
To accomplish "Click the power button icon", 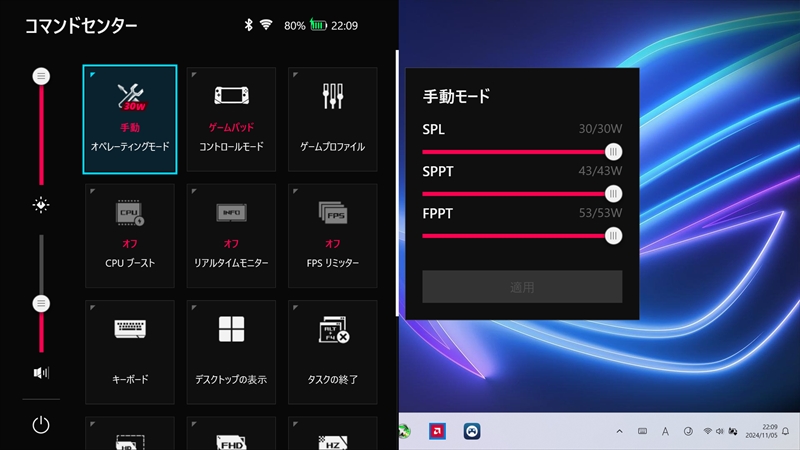I will [41, 425].
